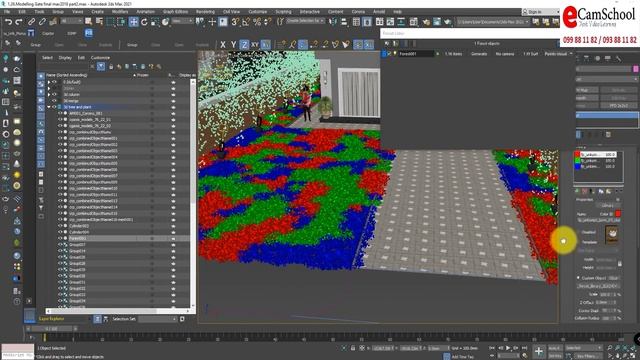Open the Display menu in Layer Explorer
640x360 pixels.
pos(65,58)
